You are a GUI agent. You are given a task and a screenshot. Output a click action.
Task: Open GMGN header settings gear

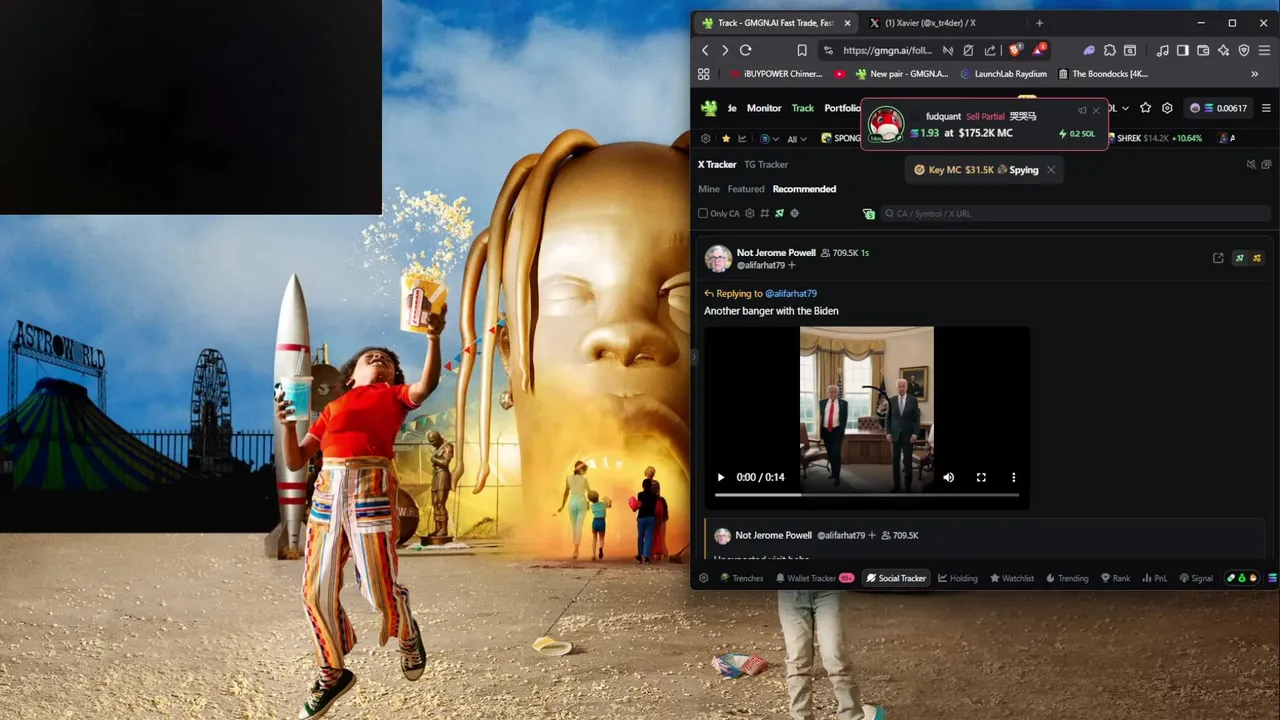pos(1167,108)
